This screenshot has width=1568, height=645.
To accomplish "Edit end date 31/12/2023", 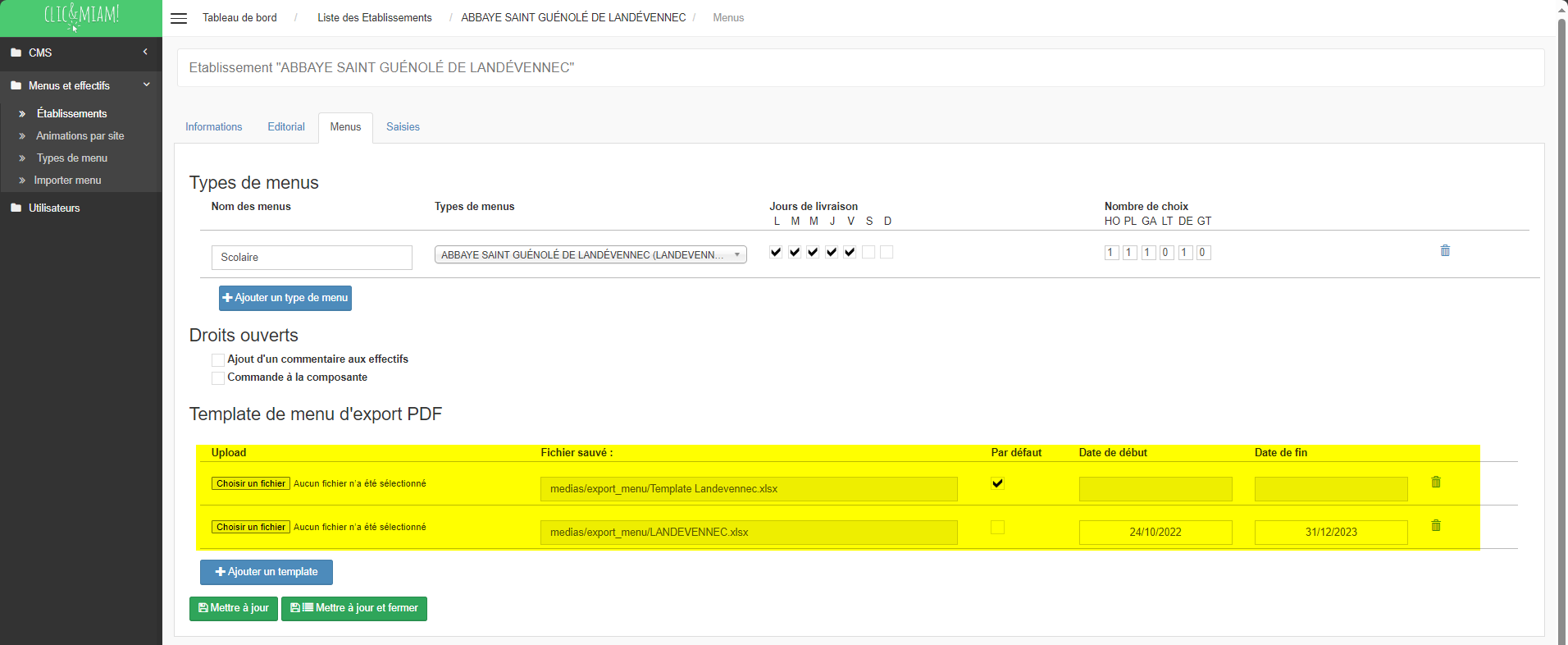I will (1331, 533).
